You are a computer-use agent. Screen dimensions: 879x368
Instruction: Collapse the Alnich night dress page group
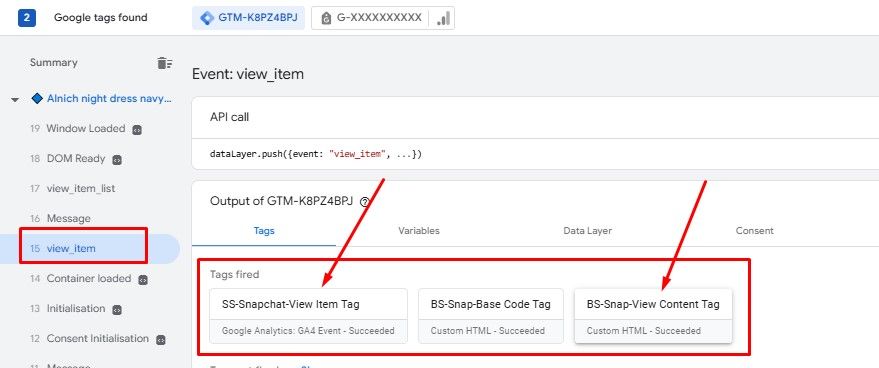tap(15, 99)
